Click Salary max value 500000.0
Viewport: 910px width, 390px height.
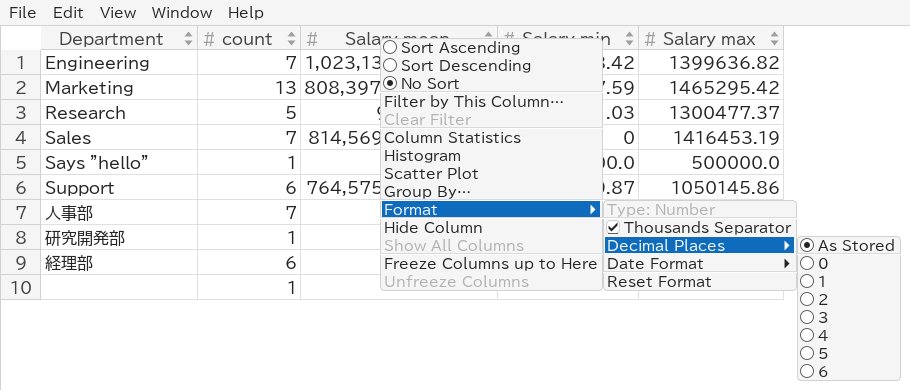point(711,162)
